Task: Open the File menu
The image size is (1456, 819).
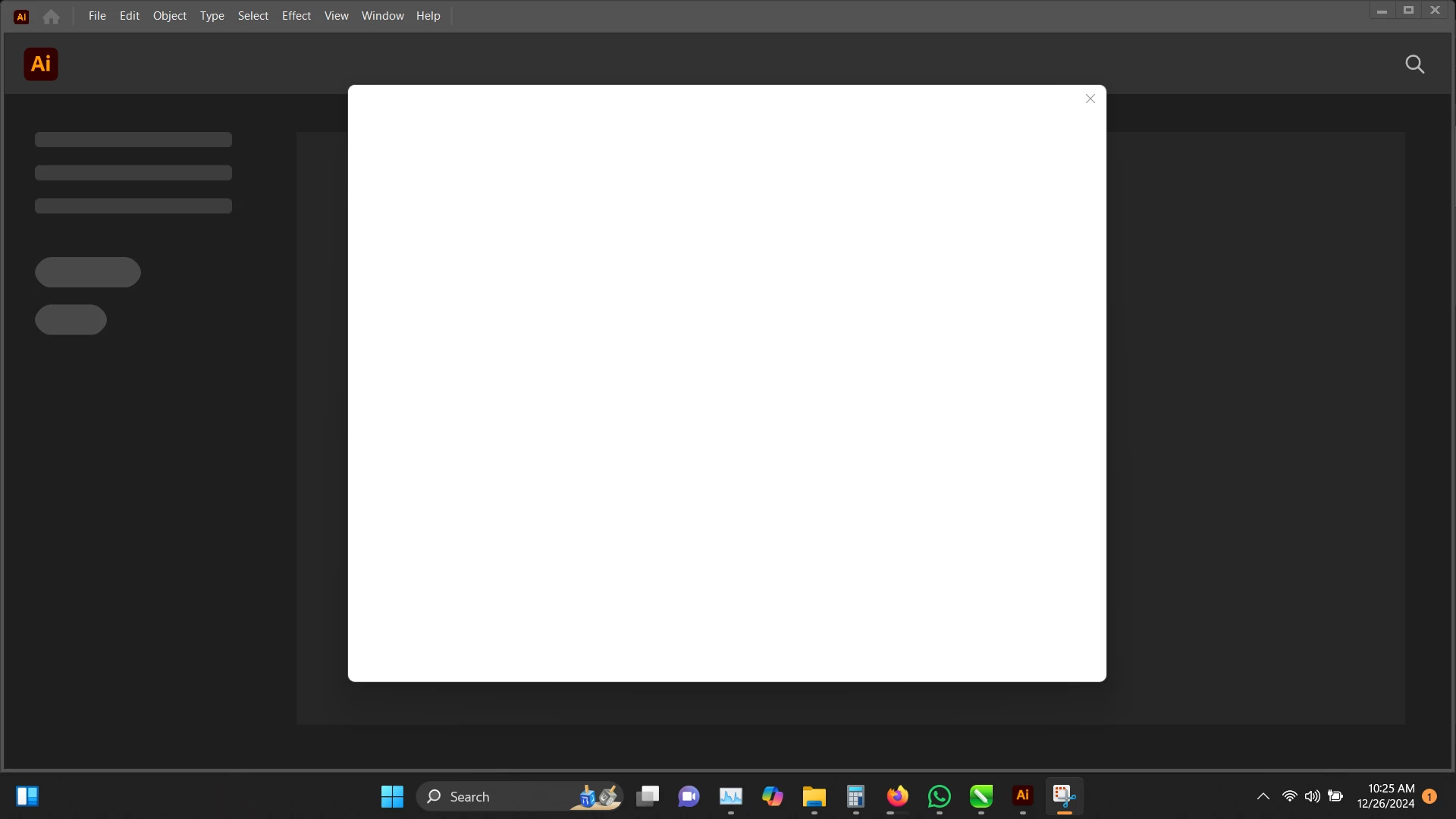Action: [97, 16]
